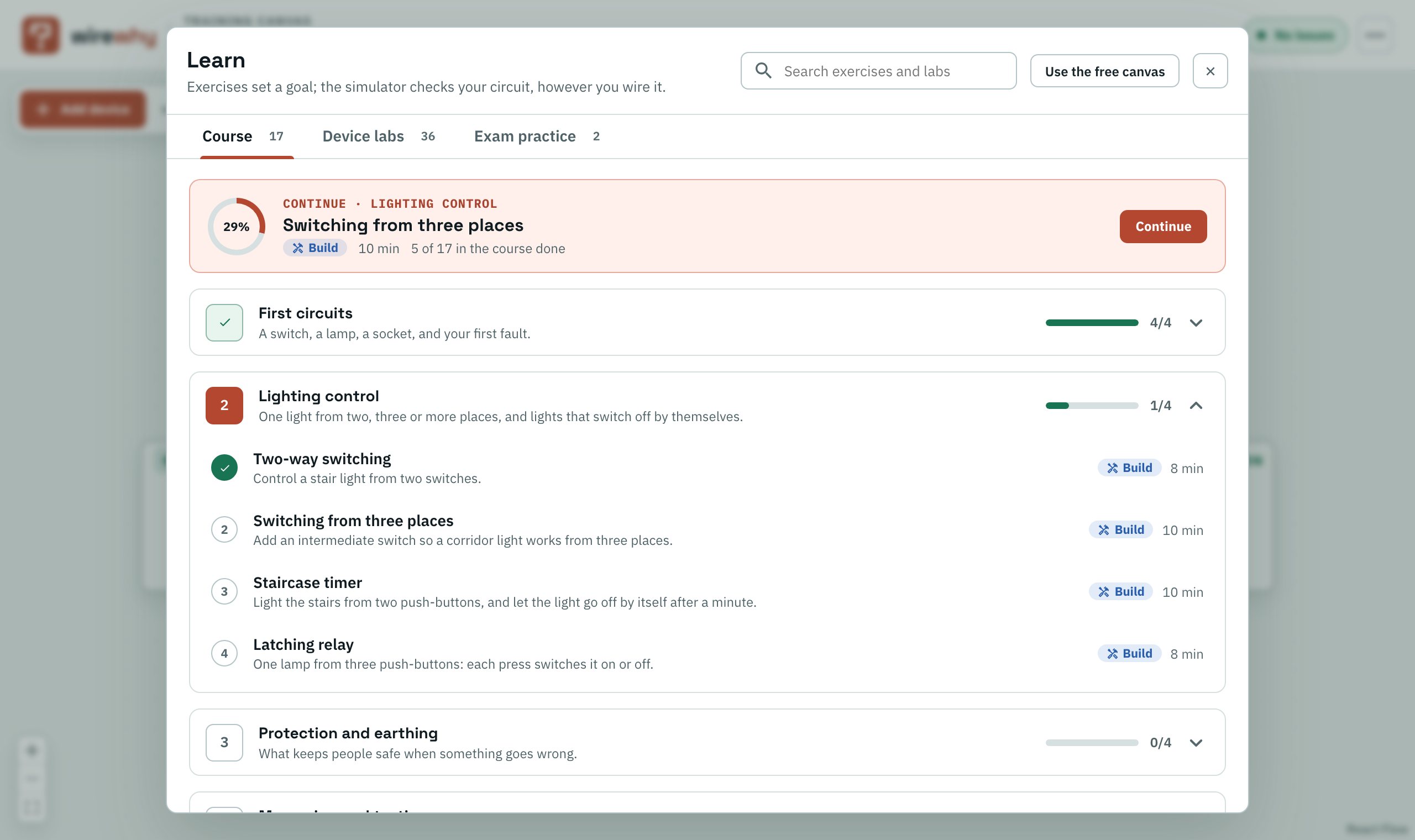Click the Build tag on Staircase timer row
This screenshot has height=840, width=1415.
pos(1121,591)
